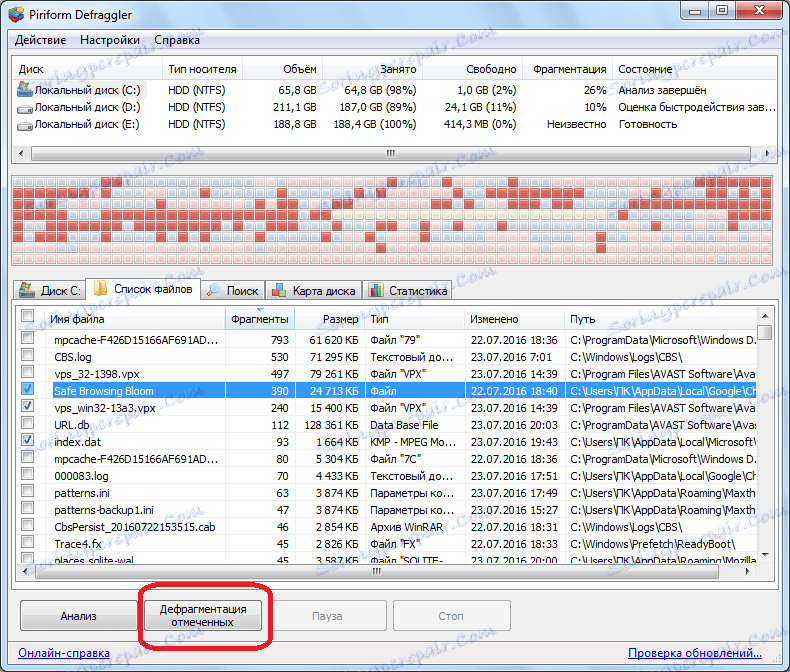790x672 pixels.
Task: Click the Local disk (E:) drive icon
Action: (x=25, y=125)
